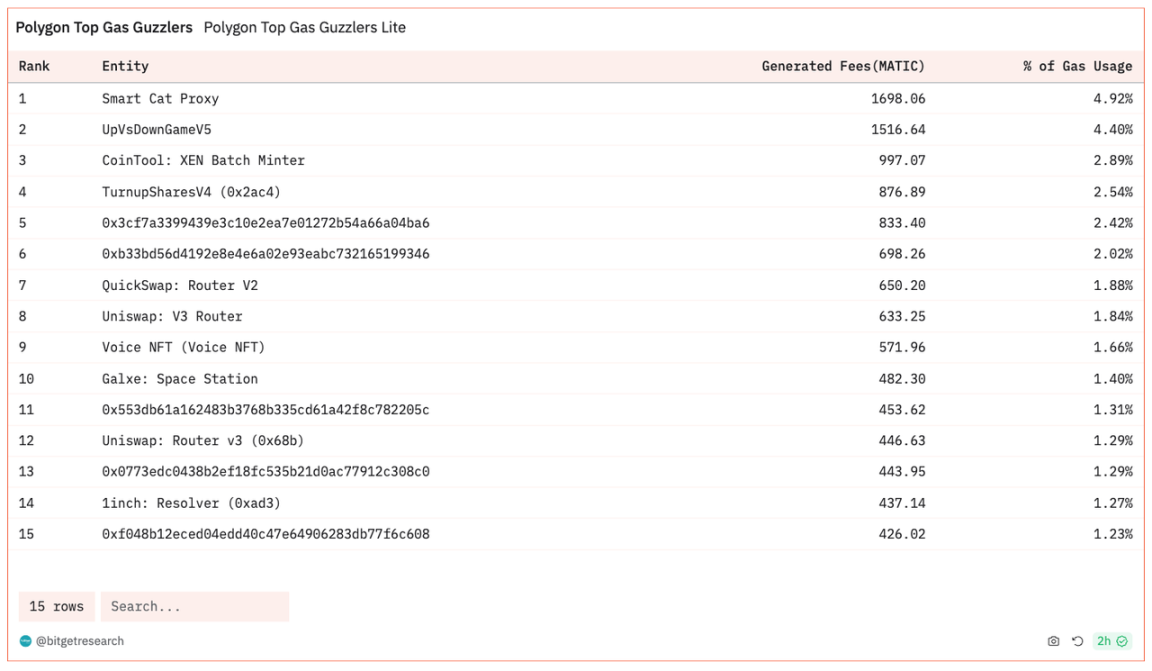This screenshot has height=671, width=1152.
Task: Click the 2.89% gas usage value
Action: click(1113, 160)
